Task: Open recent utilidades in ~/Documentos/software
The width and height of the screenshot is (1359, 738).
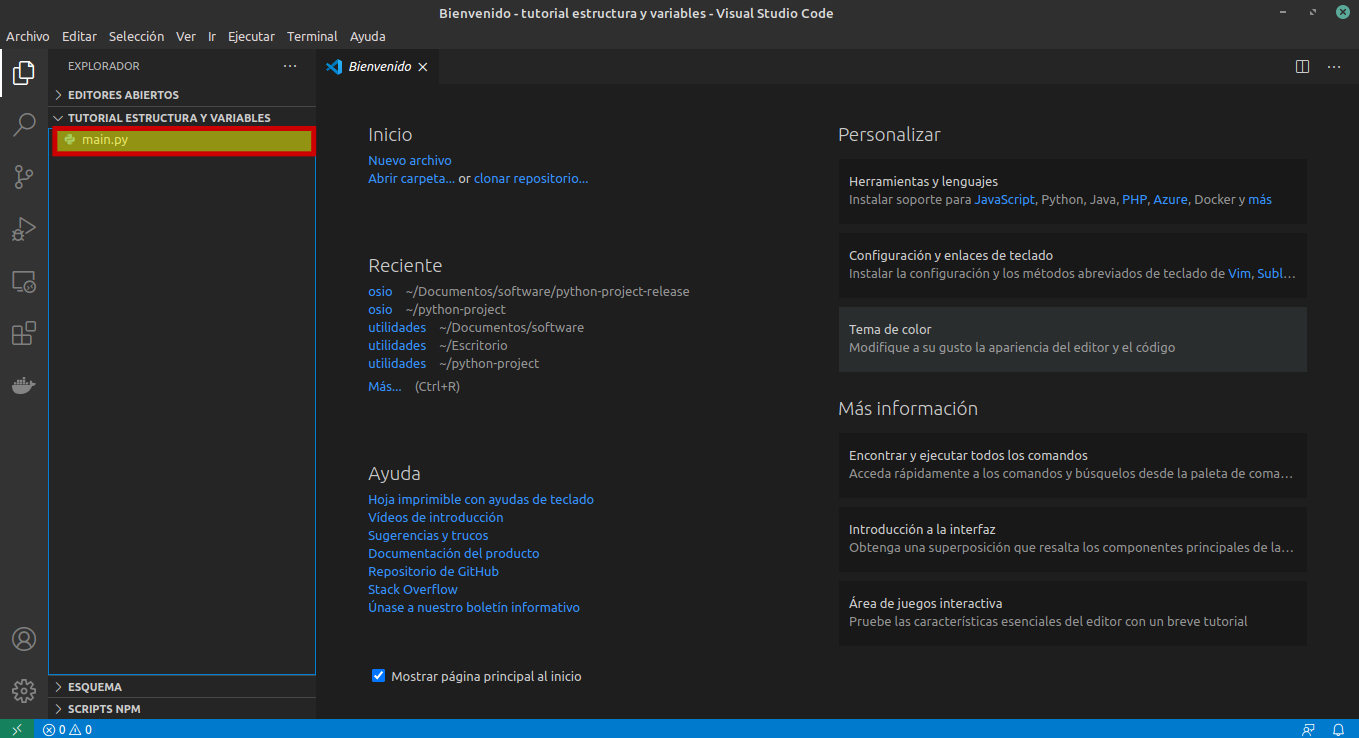Action: (397, 327)
